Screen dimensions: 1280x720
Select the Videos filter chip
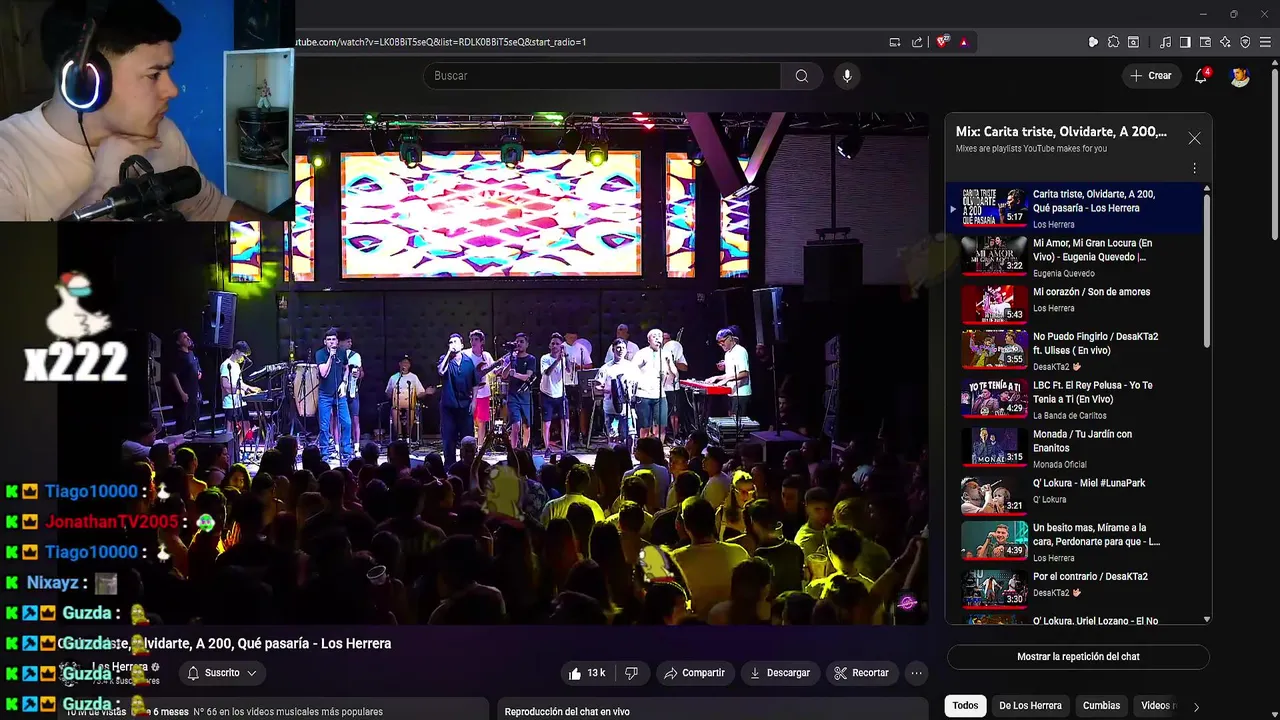point(1156,706)
